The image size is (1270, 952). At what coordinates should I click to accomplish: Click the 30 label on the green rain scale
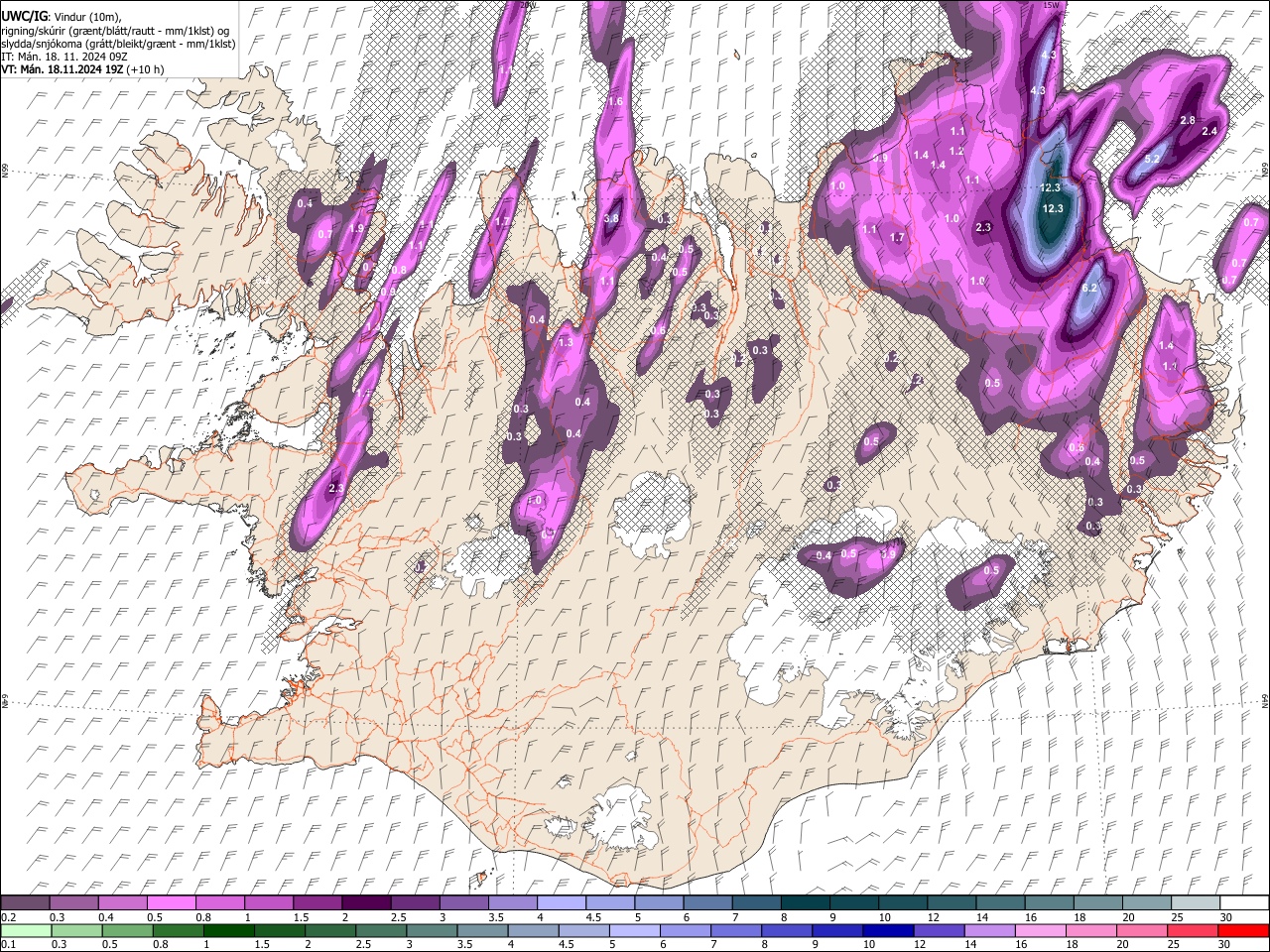[x=1226, y=944]
